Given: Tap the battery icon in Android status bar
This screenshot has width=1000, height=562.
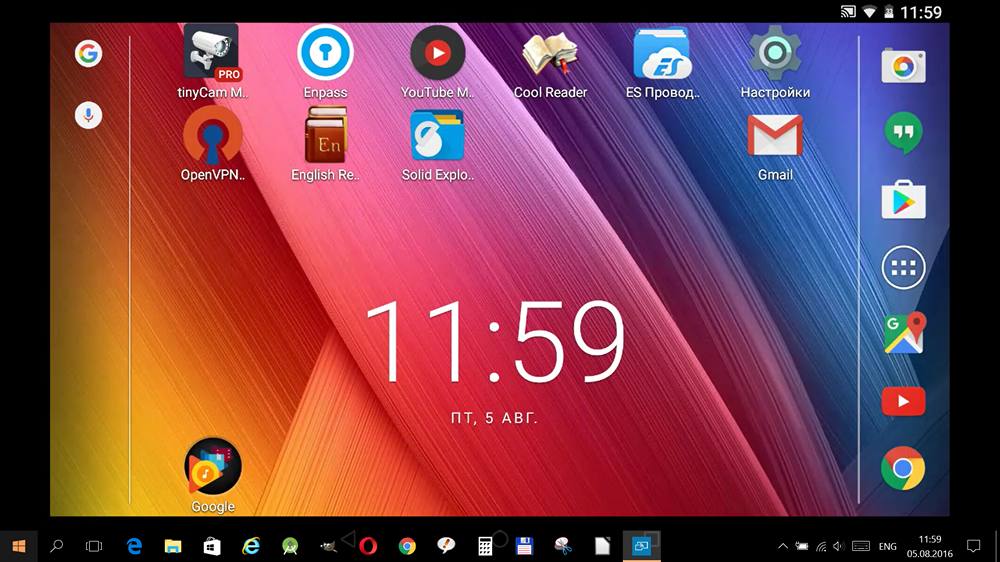Looking at the screenshot, I should [888, 11].
